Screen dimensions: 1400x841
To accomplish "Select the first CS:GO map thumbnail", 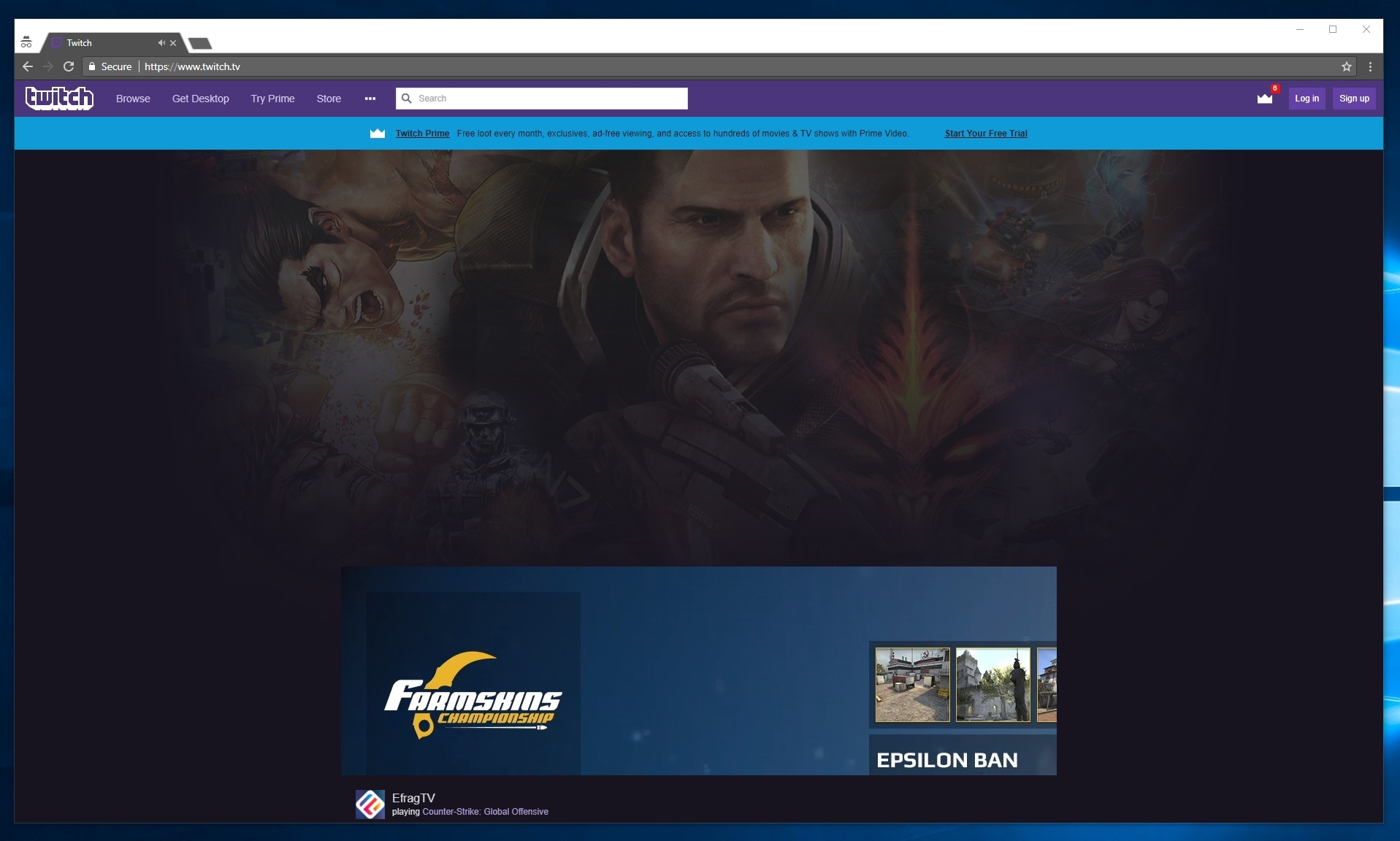I will click(x=913, y=685).
